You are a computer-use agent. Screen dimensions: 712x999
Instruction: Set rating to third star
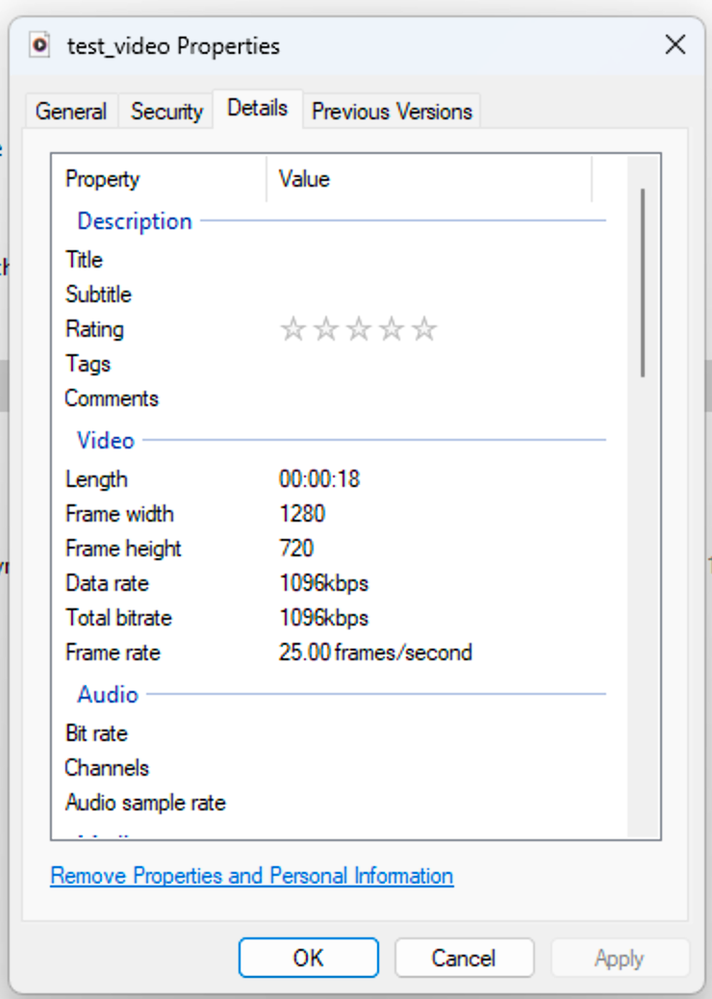[x=359, y=329]
